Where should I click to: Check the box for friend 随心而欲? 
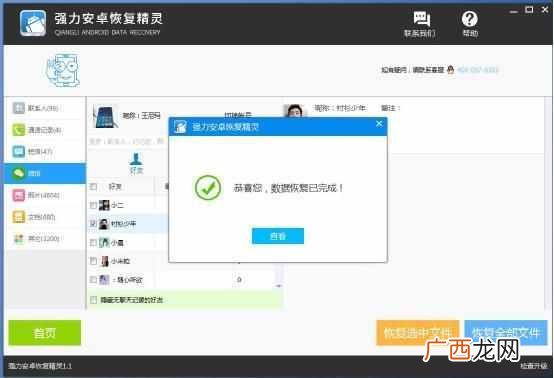pos(93,280)
